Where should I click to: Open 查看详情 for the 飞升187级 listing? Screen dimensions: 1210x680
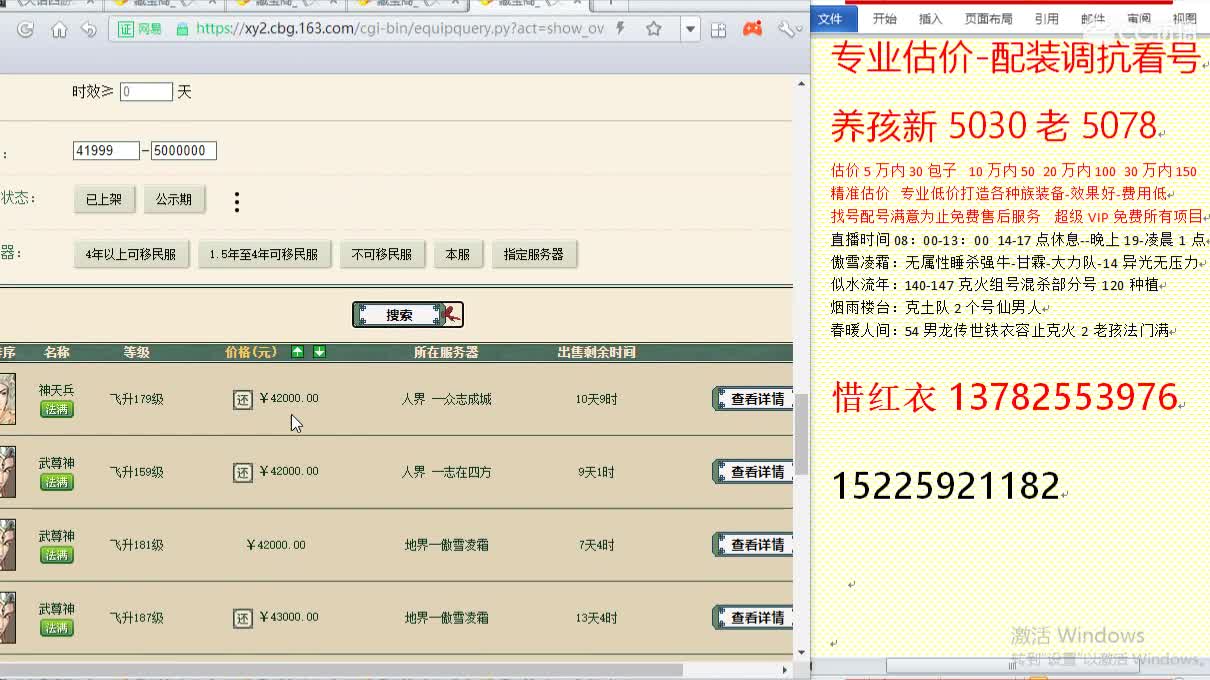(x=753, y=618)
